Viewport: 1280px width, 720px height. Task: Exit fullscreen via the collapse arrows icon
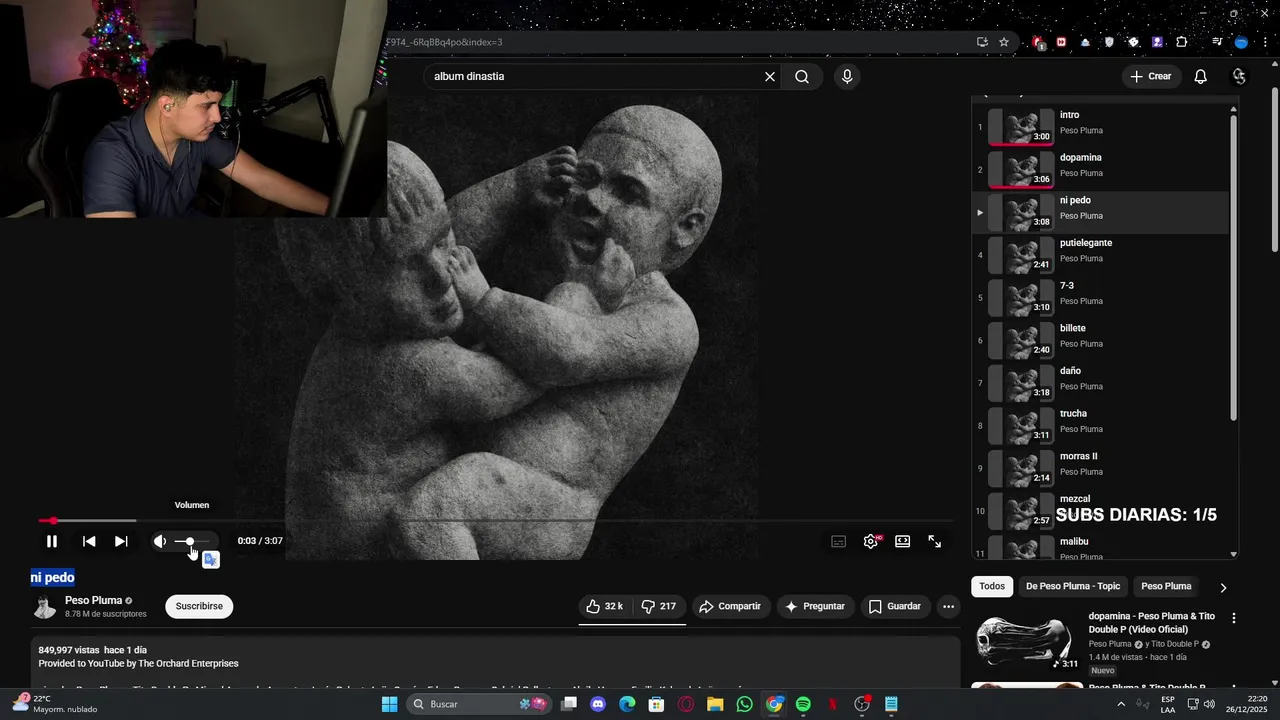tap(935, 541)
